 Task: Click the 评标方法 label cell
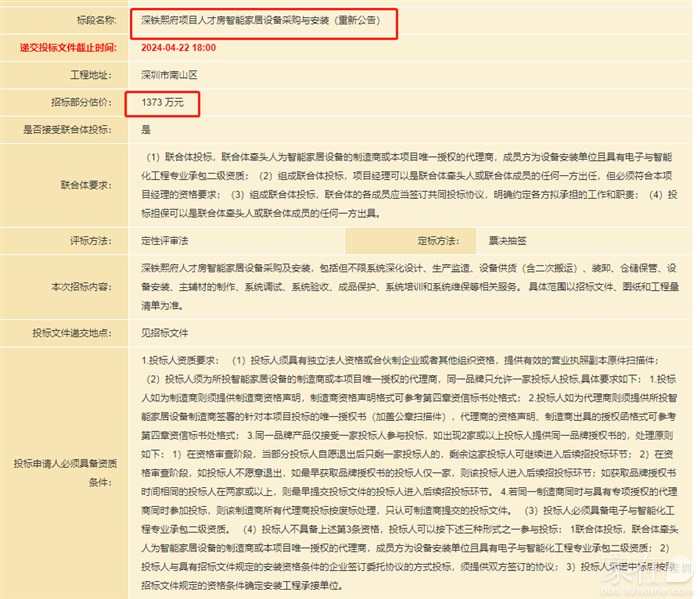[94, 240]
